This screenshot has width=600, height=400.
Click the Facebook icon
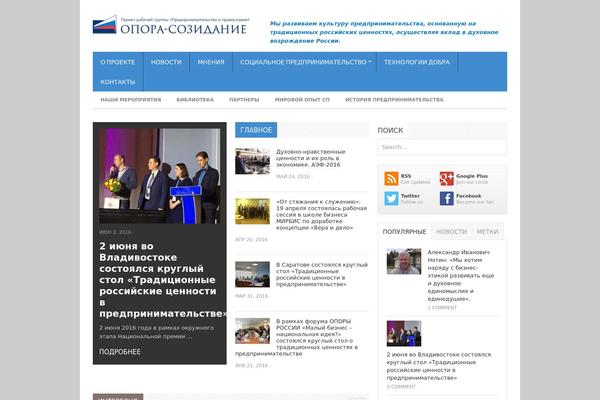pos(446,199)
